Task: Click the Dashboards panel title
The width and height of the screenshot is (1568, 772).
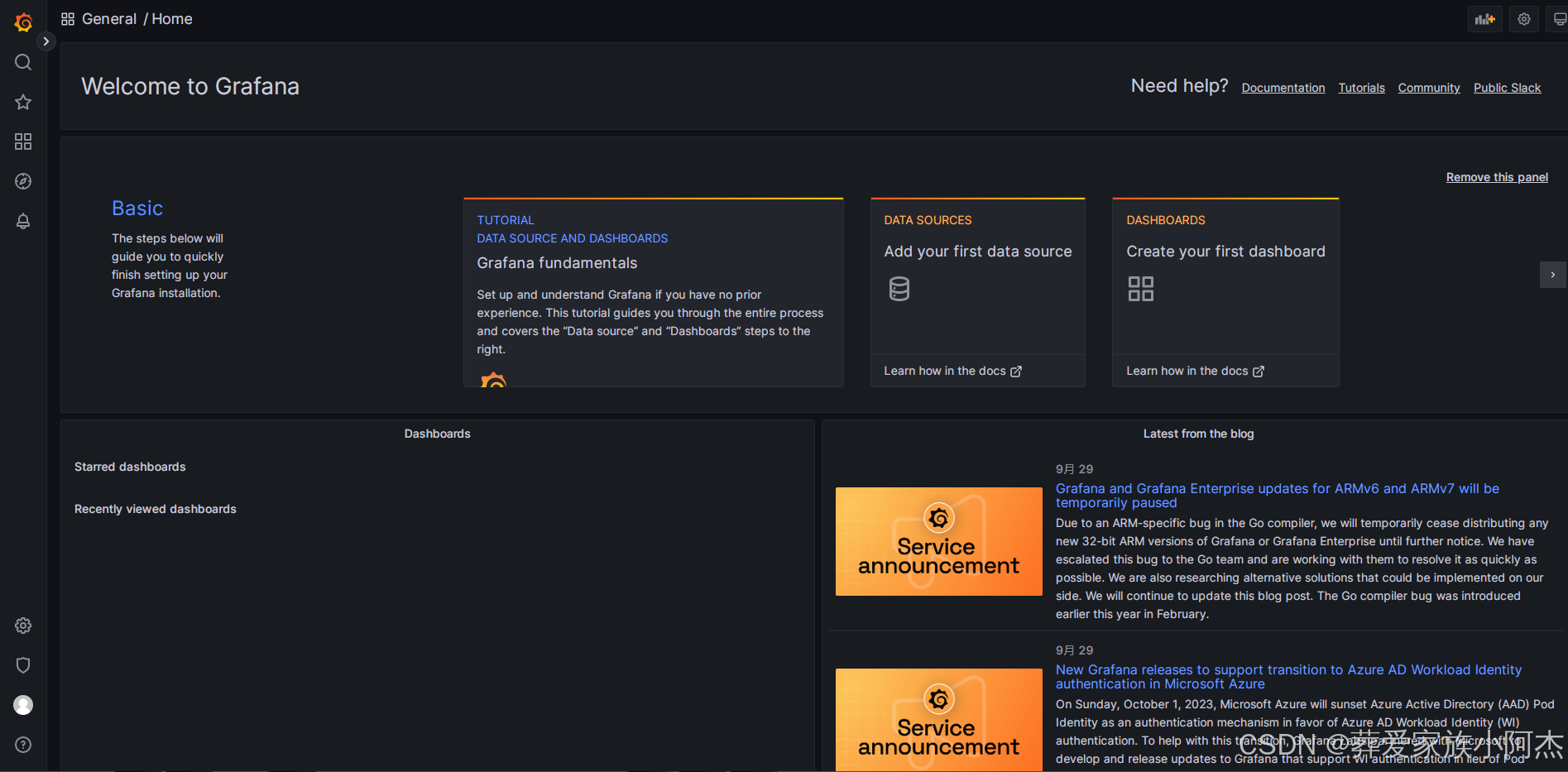Action: 437,434
